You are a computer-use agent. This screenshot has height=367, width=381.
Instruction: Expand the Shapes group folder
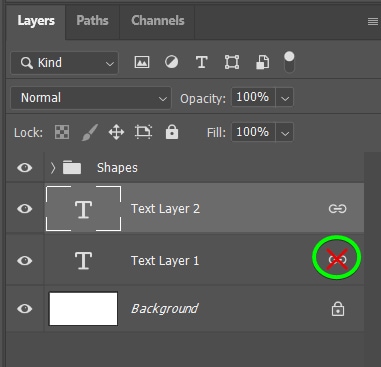[x=53, y=168]
